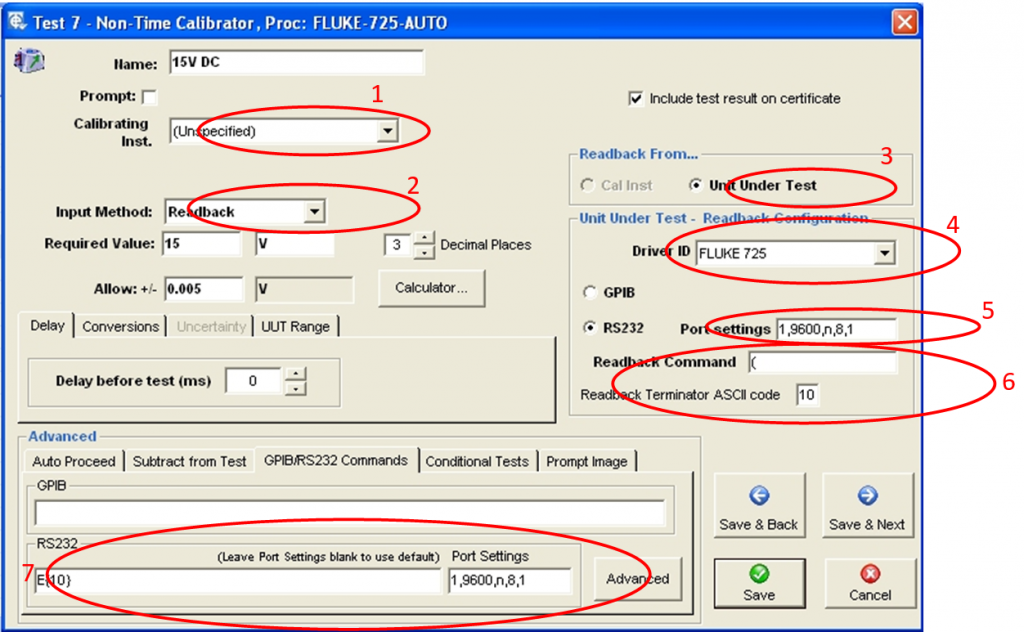Viewport: 1024px width, 632px height.
Task: Increase the Decimal Places value
Action: click(424, 238)
